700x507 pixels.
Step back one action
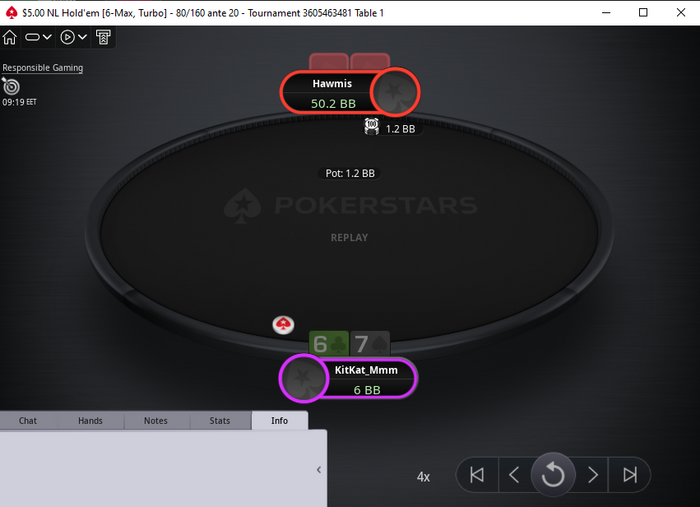point(514,474)
